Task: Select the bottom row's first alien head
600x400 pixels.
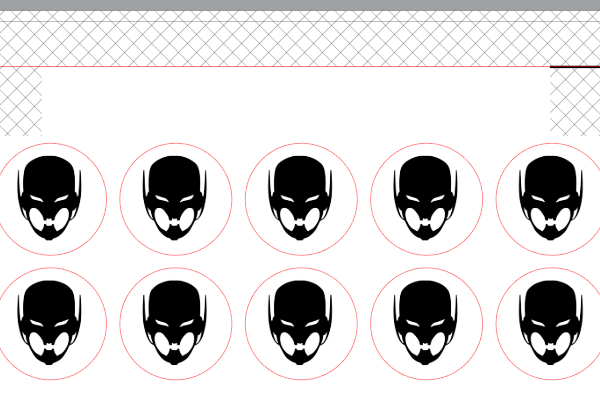Action: (49, 323)
